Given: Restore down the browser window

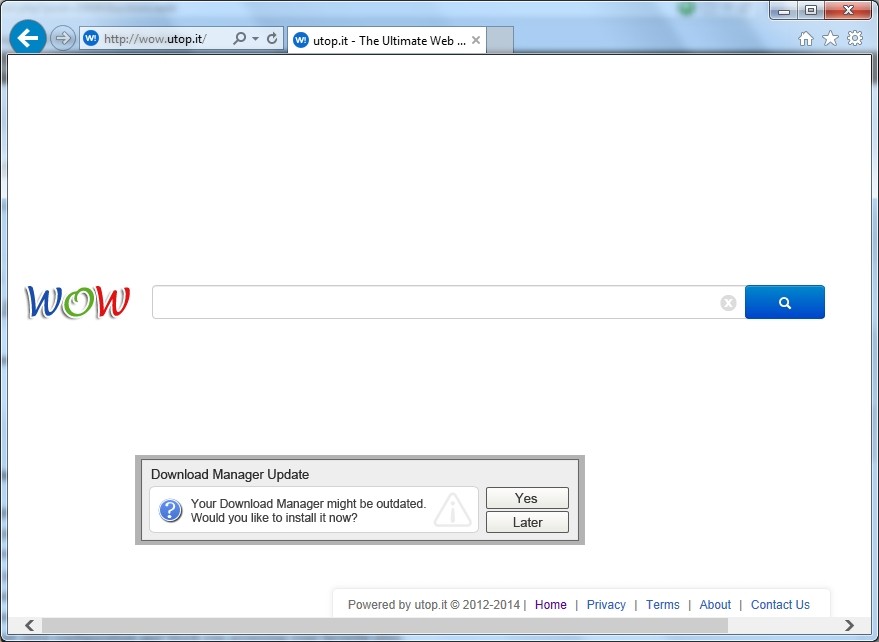Looking at the screenshot, I should (x=811, y=11).
